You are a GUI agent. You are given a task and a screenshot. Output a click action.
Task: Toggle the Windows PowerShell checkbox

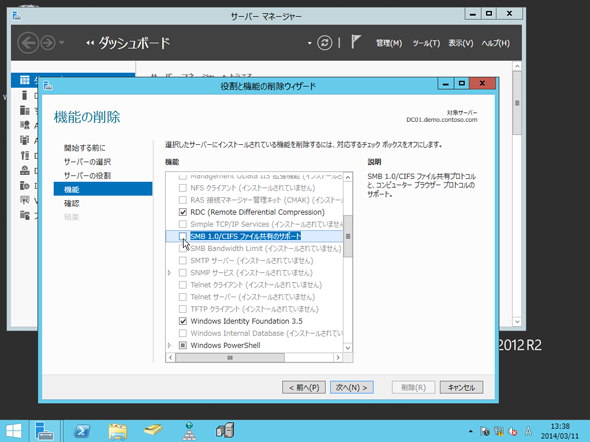click(183, 345)
